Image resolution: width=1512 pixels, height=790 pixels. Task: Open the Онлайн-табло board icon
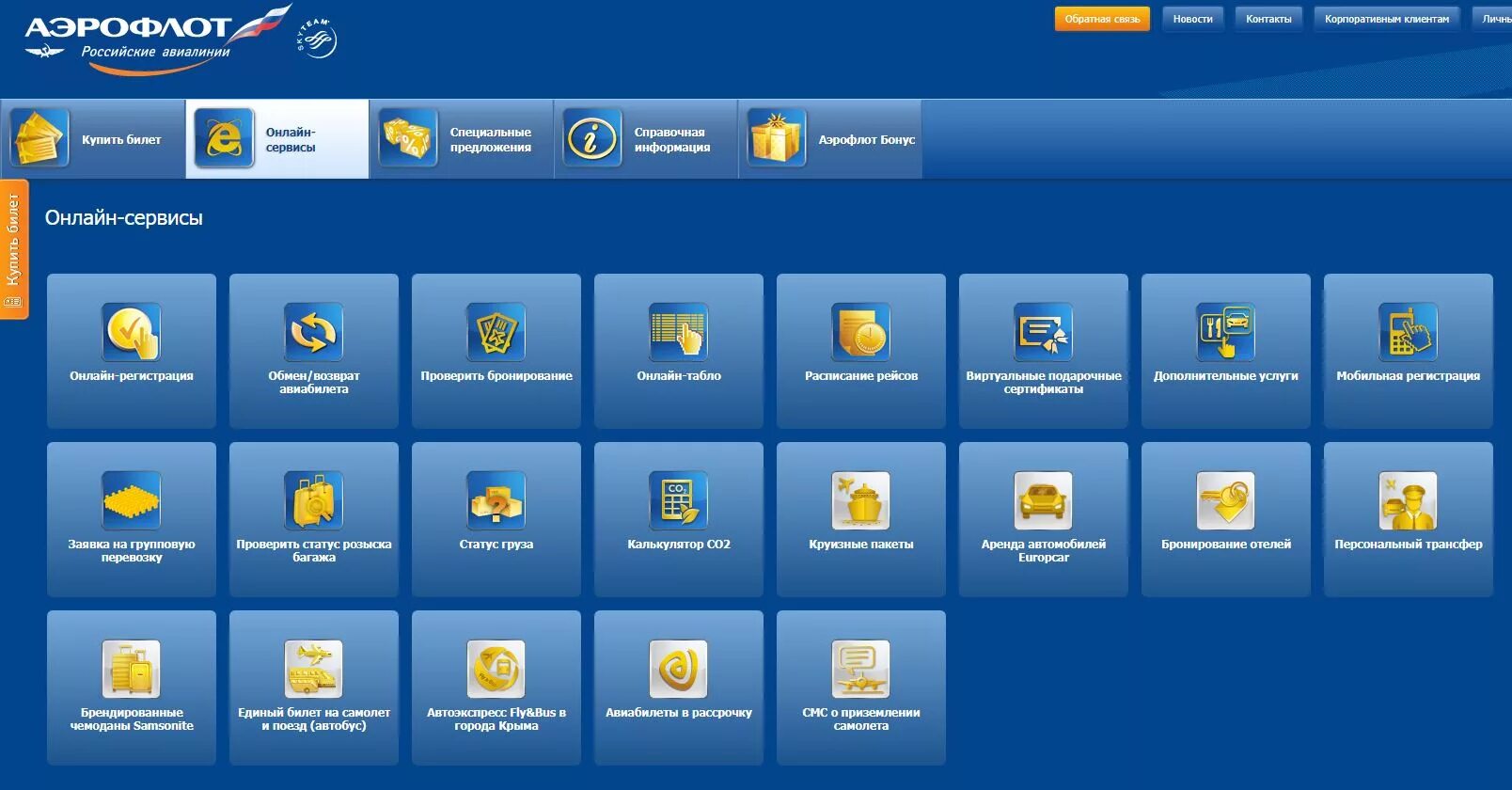click(679, 332)
